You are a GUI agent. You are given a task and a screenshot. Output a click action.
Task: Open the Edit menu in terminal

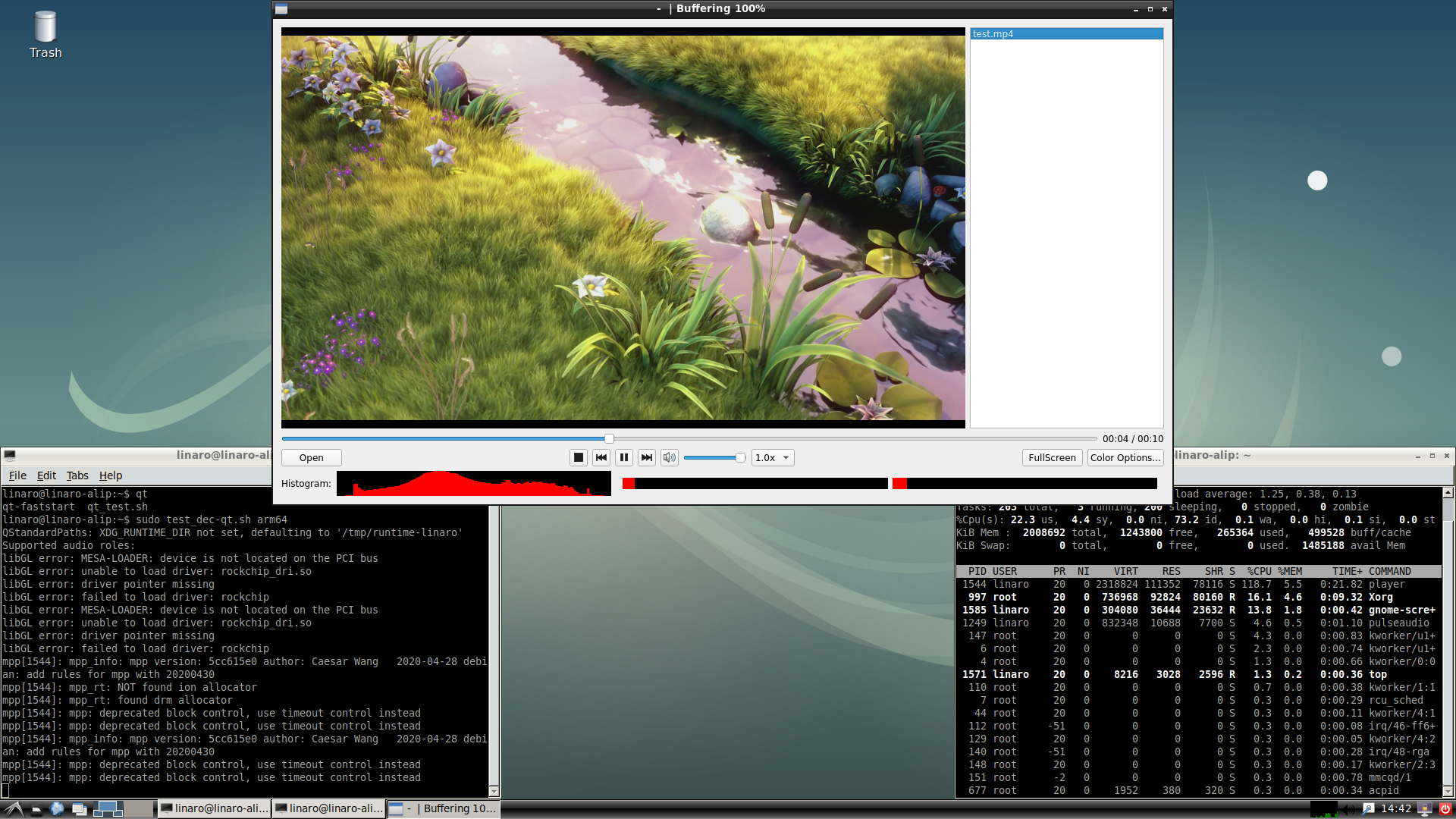click(46, 475)
